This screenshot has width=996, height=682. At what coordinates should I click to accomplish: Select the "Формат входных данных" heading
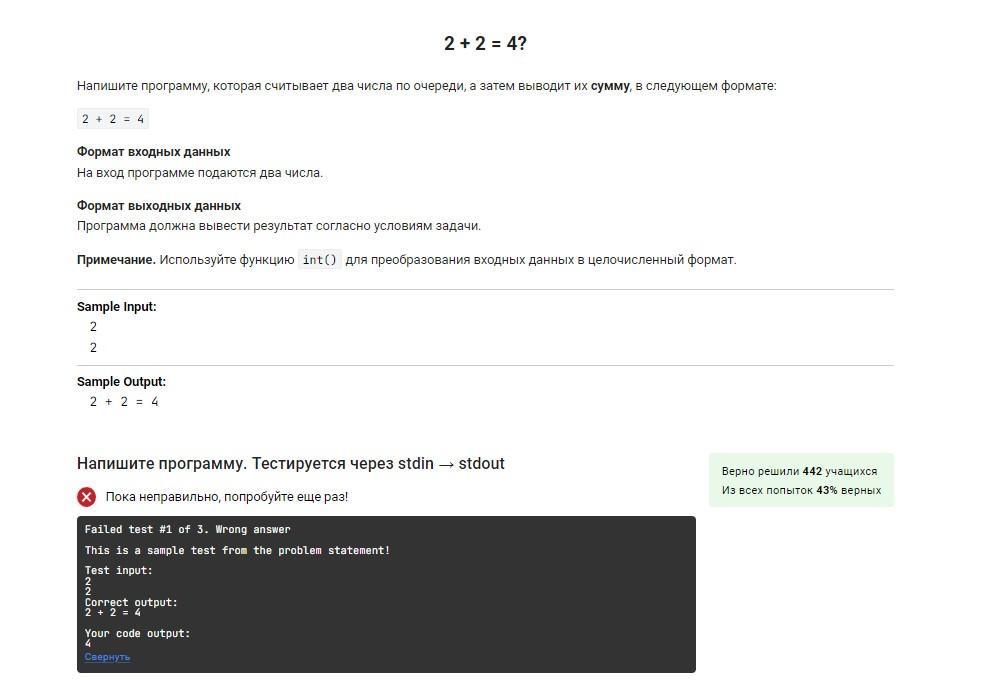point(153,152)
